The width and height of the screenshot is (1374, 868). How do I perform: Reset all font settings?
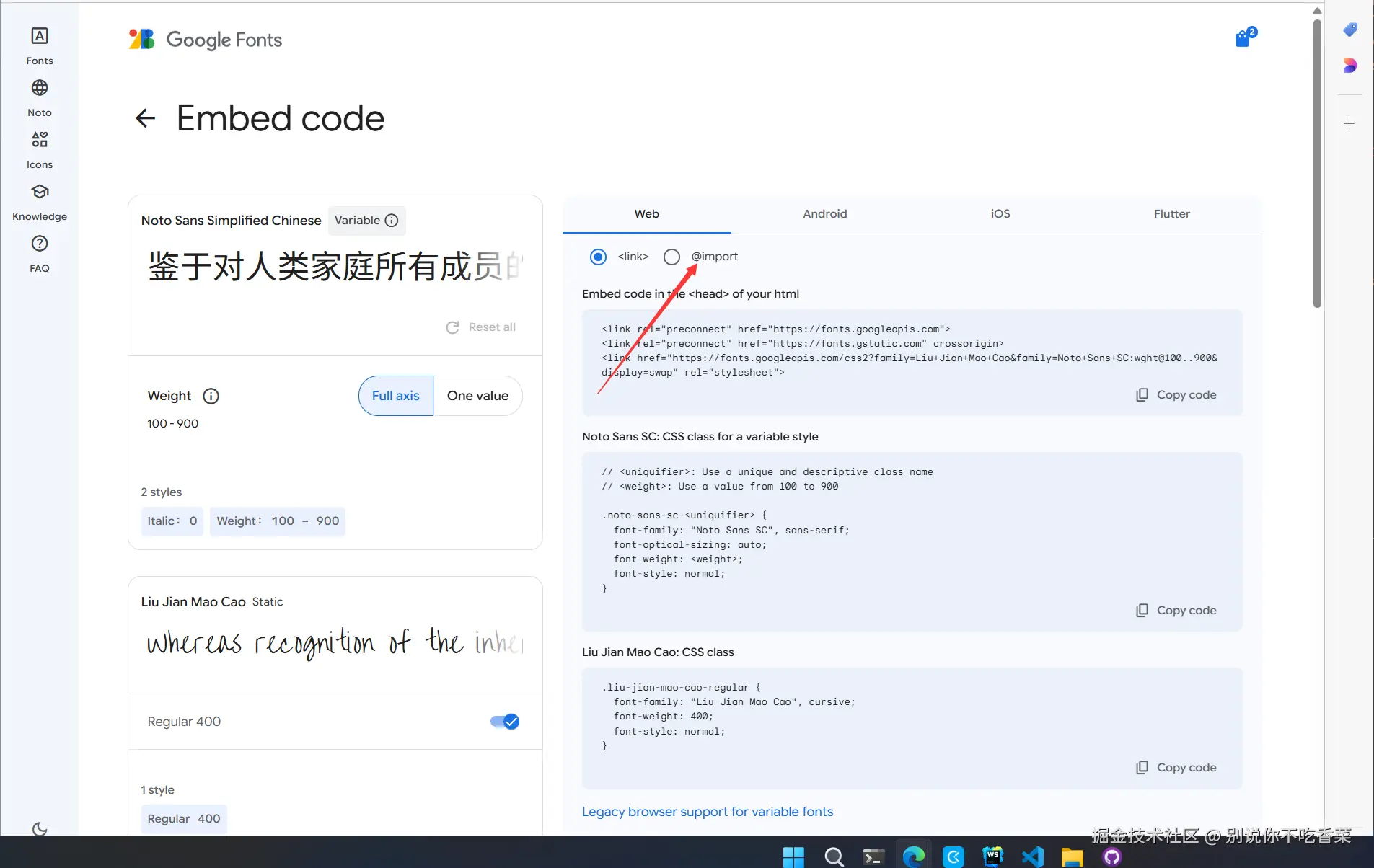481,327
